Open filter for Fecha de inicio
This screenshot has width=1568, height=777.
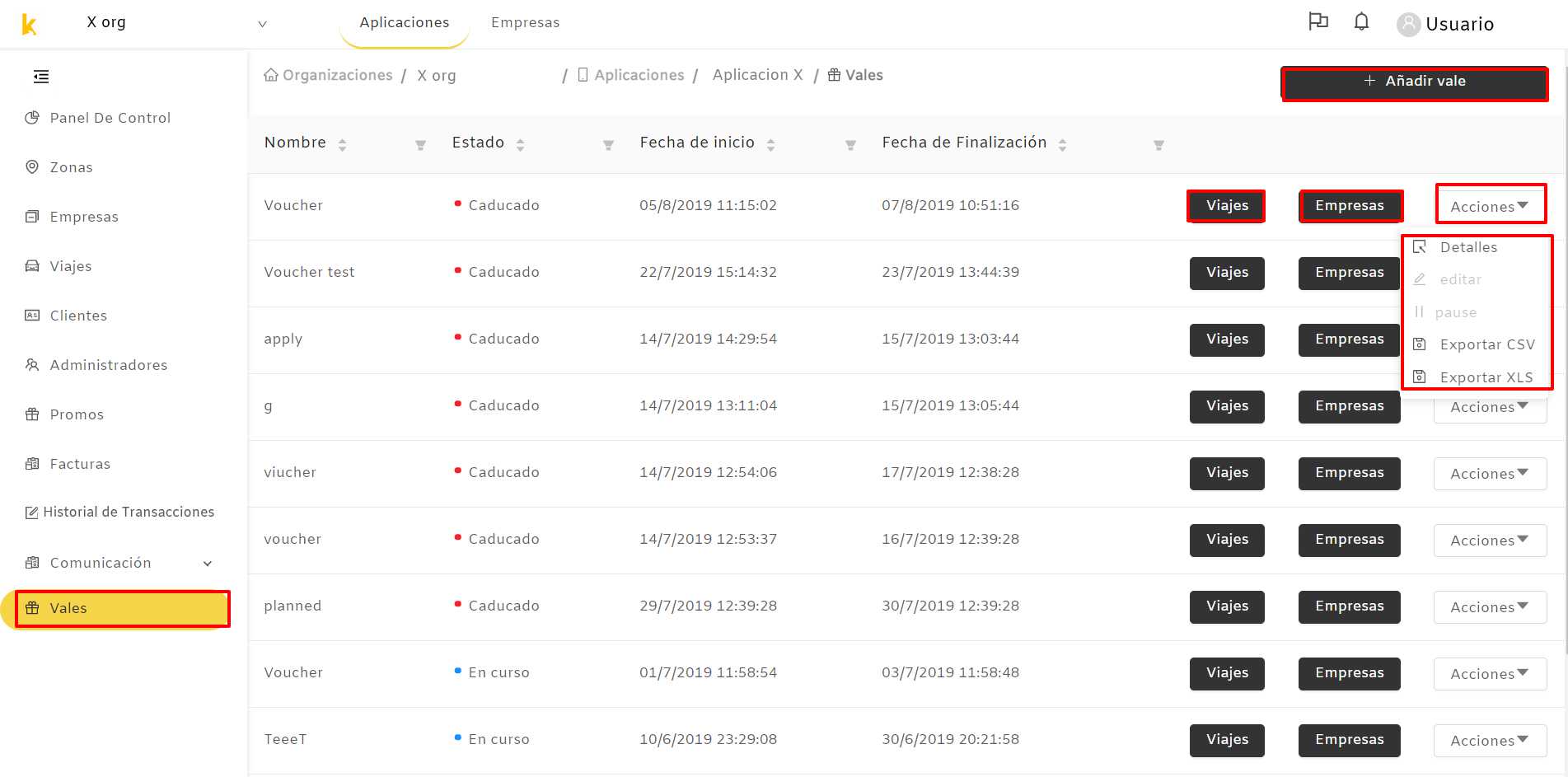tap(850, 145)
